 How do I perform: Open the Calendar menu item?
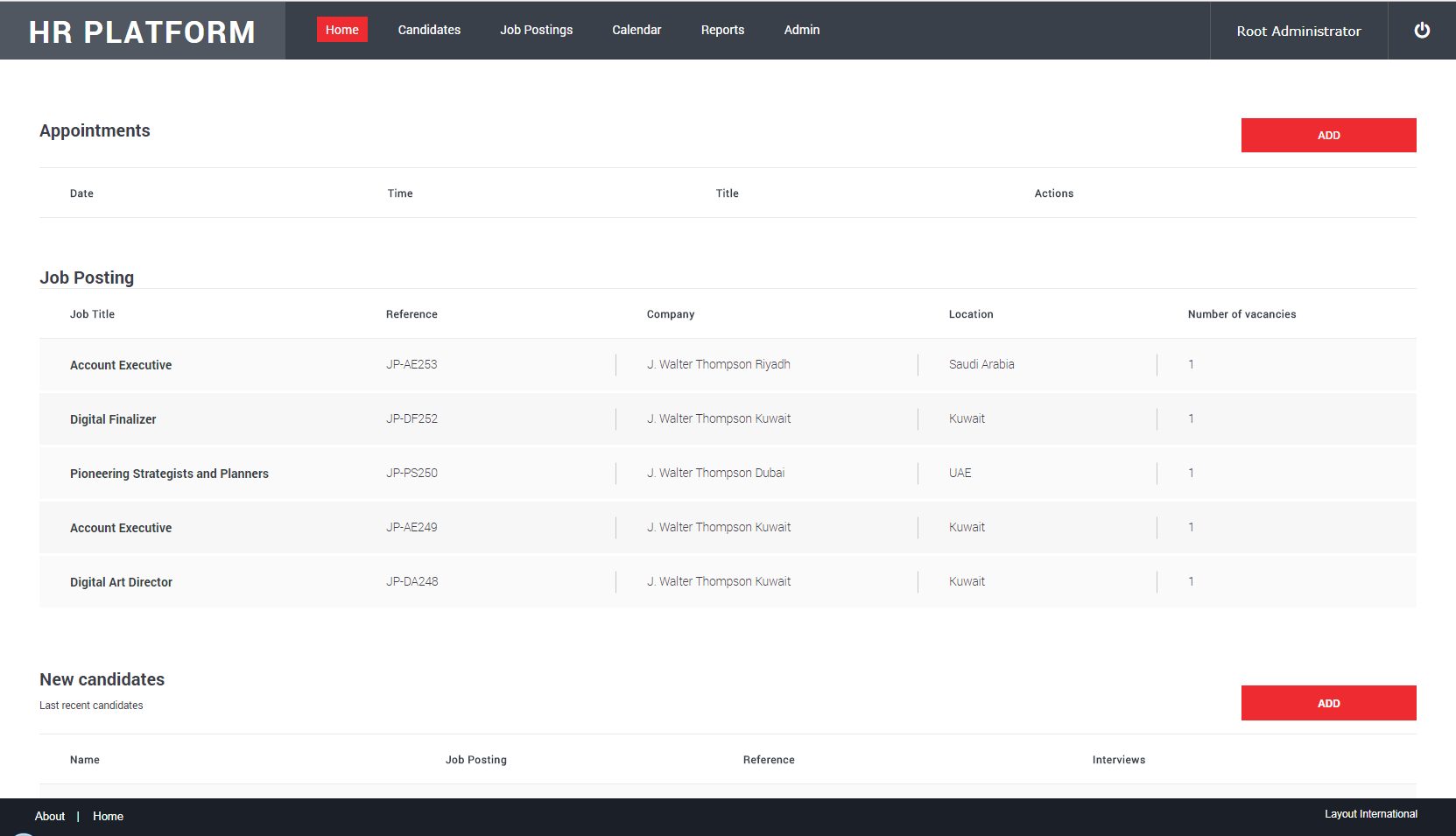(x=637, y=30)
